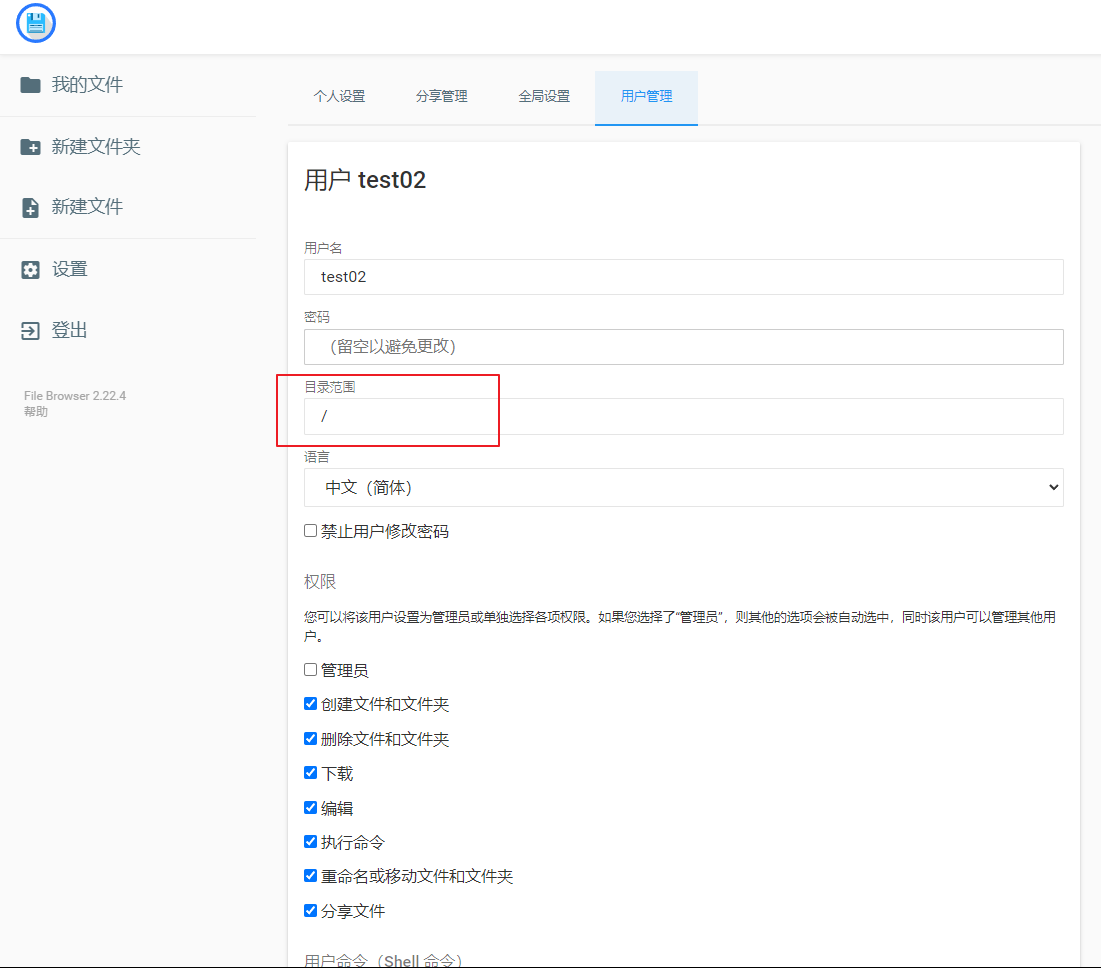Click the dropdown arrow on the language field
1101x968 pixels.
1053,487
